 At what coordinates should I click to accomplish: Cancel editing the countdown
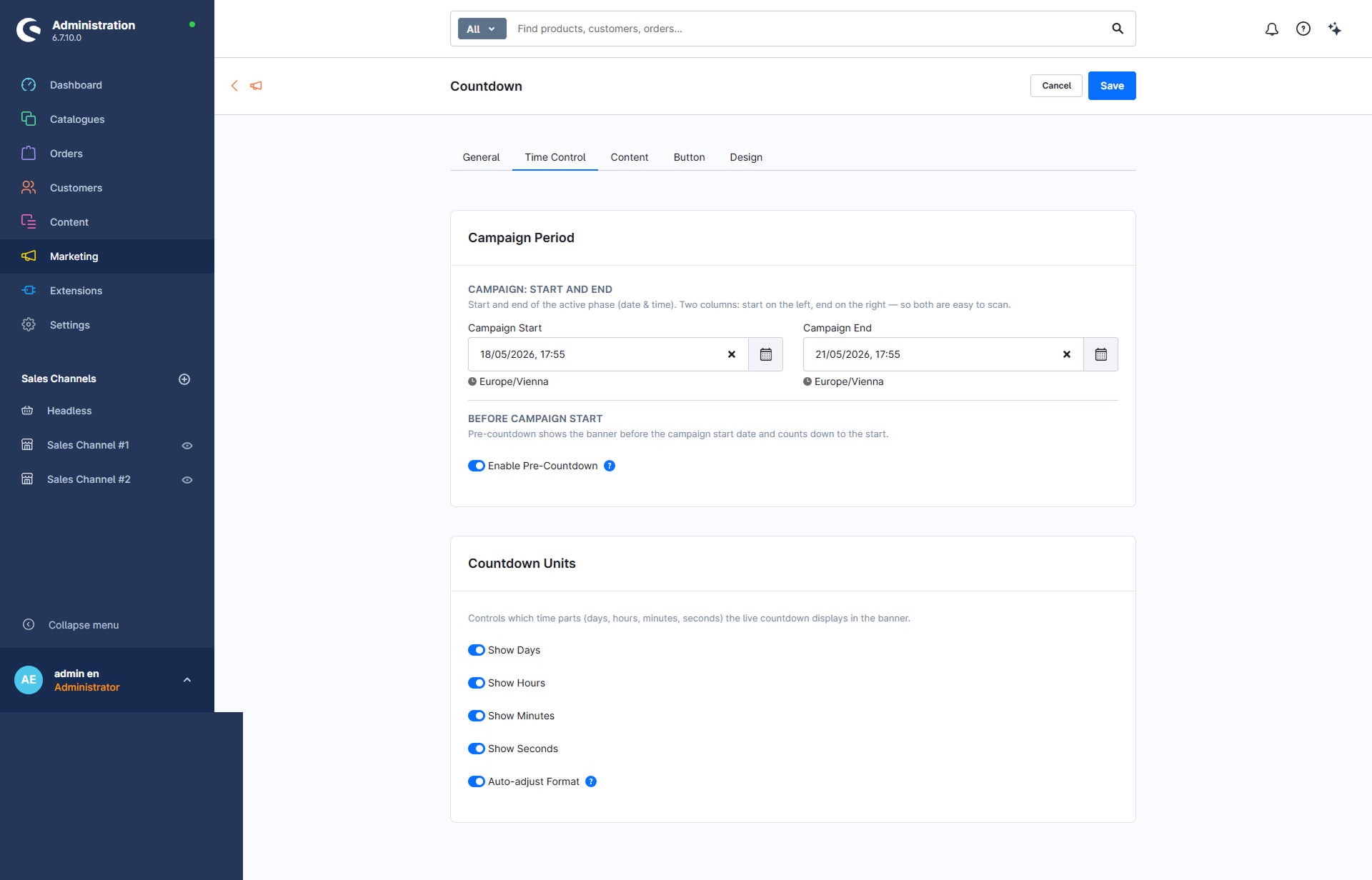tap(1056, 86)
